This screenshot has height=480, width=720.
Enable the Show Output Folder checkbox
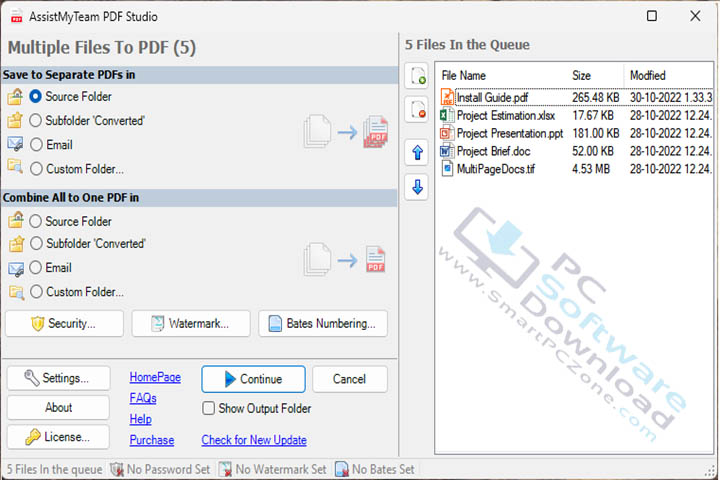[x=208, y=408]
